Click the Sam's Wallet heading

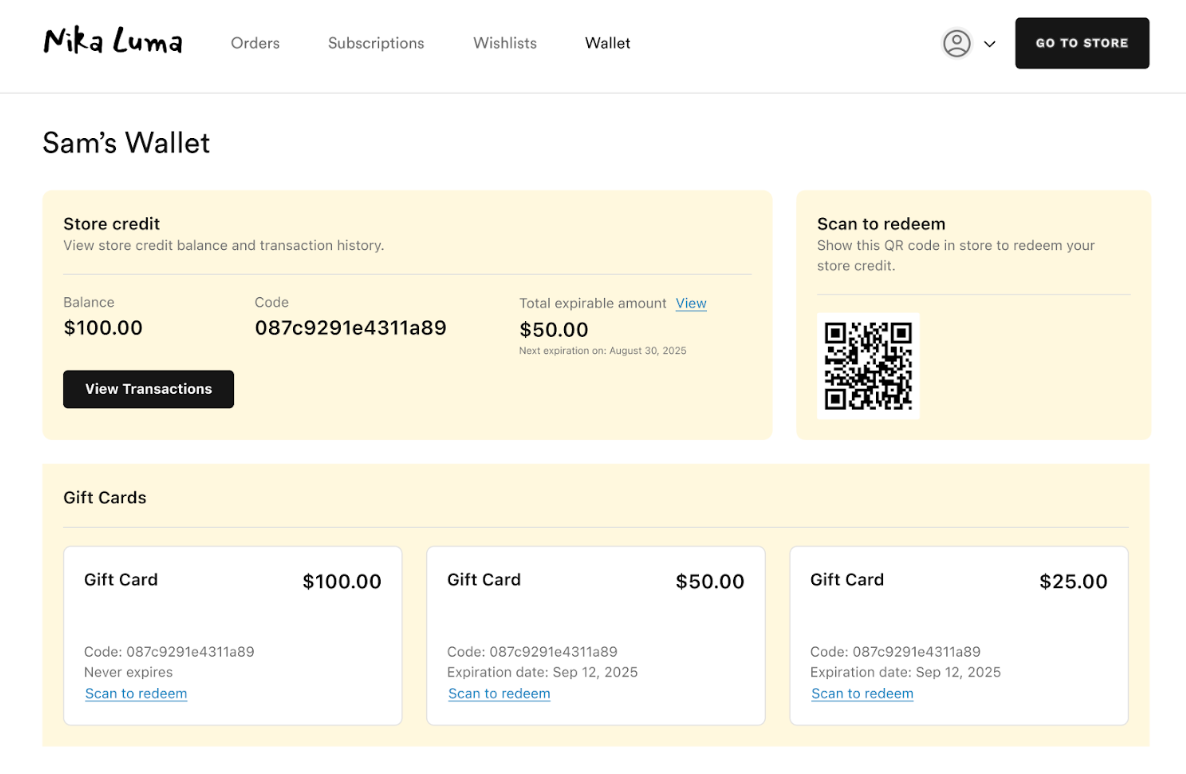[x=126, y=143]
